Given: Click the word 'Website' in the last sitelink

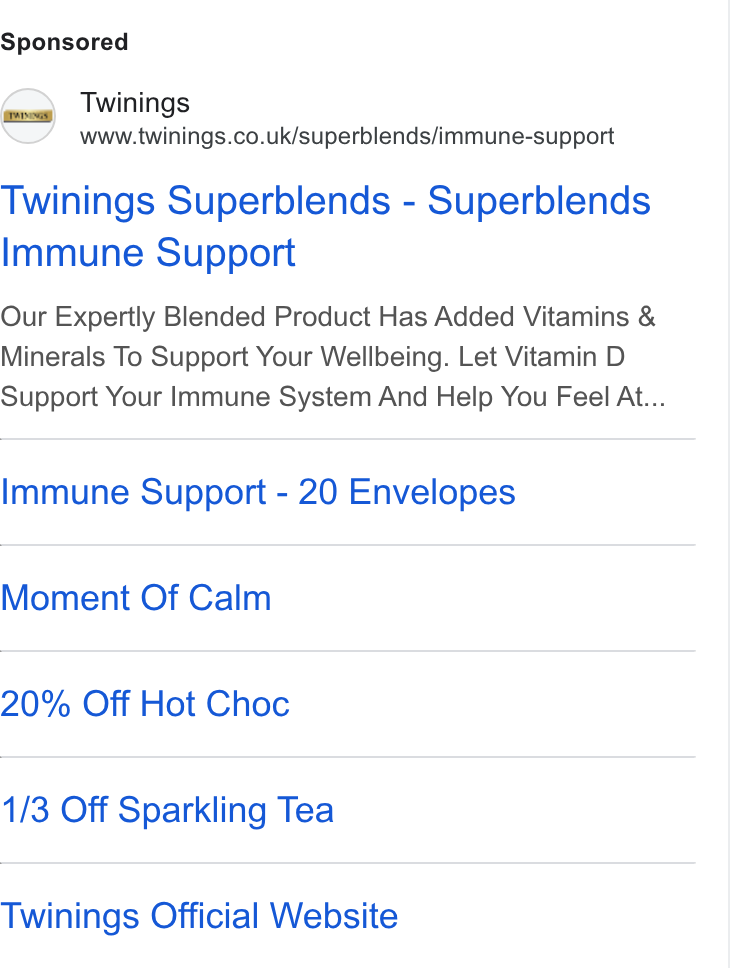Looking at the screenshot, I should point(334,916).
